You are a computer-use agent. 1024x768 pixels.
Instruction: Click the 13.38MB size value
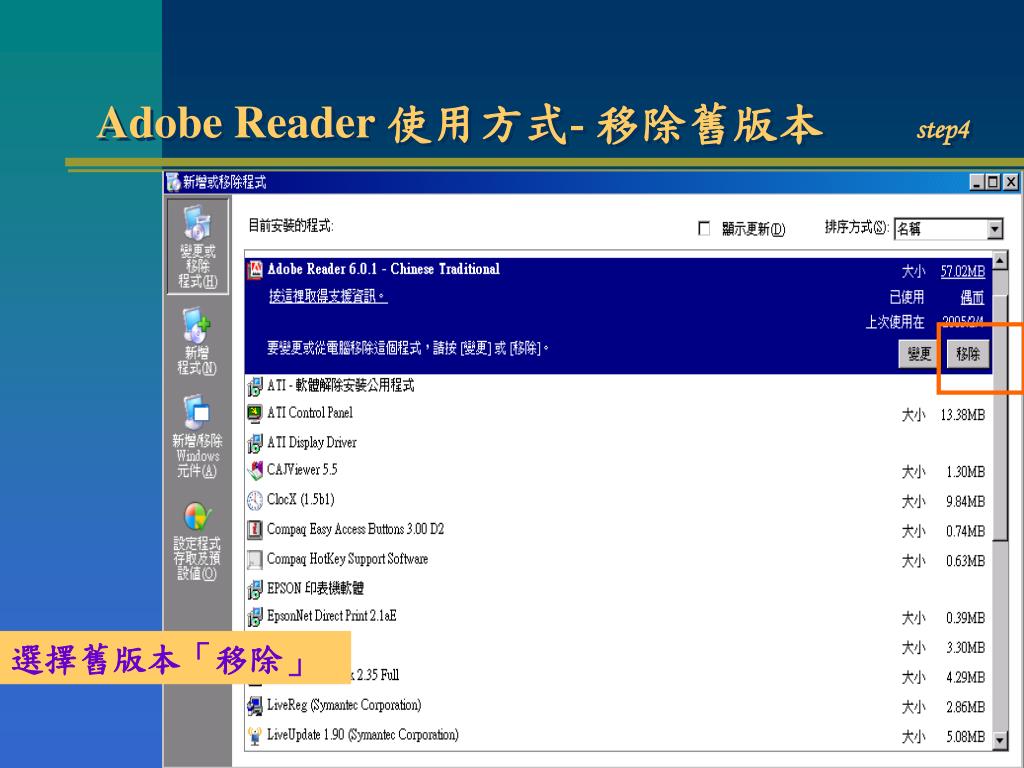click(963, 415)
